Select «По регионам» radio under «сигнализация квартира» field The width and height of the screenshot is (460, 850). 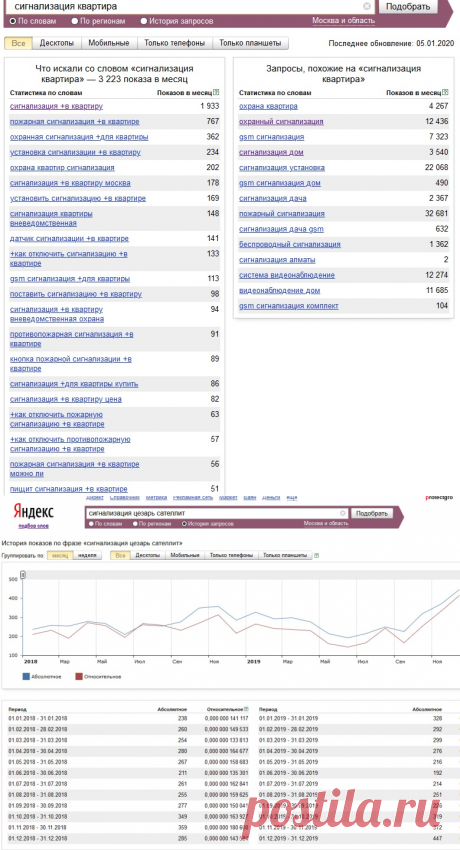coord(75,21)
